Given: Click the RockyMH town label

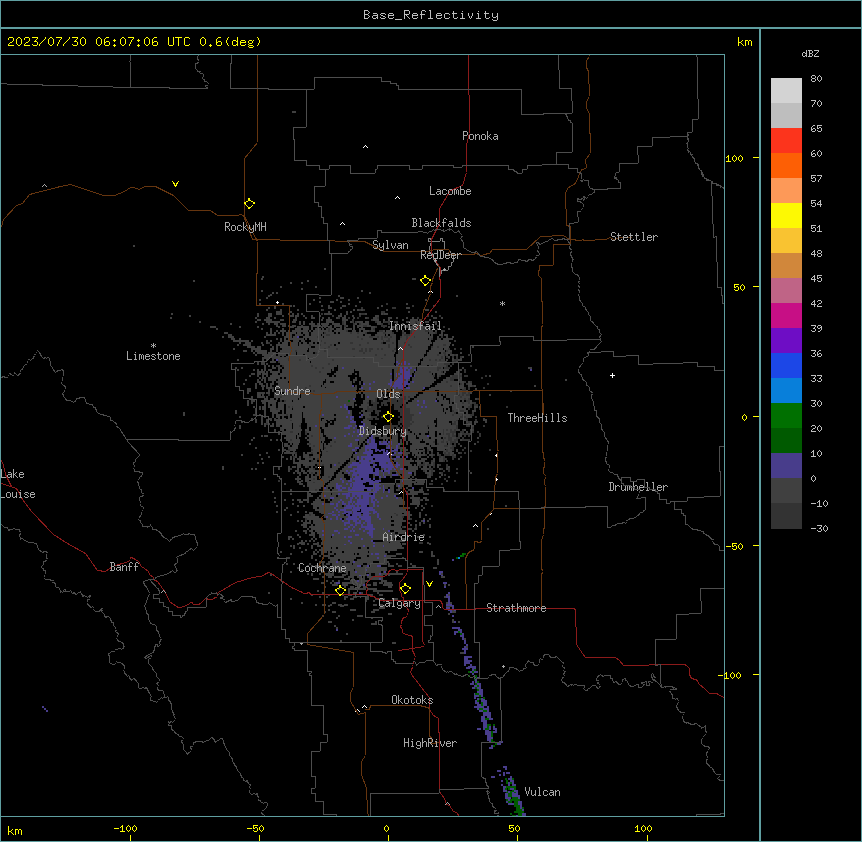Looking at the screenshot, I should click(x=245, y=227).
